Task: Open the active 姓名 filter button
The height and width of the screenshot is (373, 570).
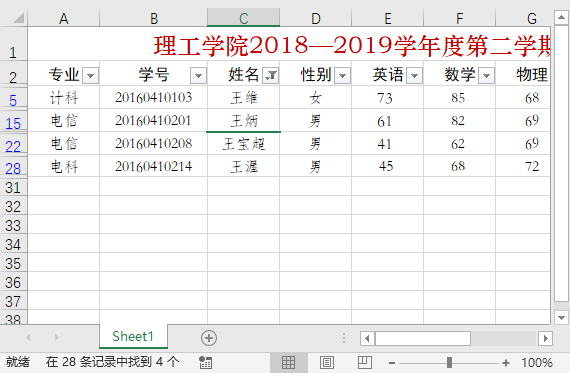Action: 270,76
